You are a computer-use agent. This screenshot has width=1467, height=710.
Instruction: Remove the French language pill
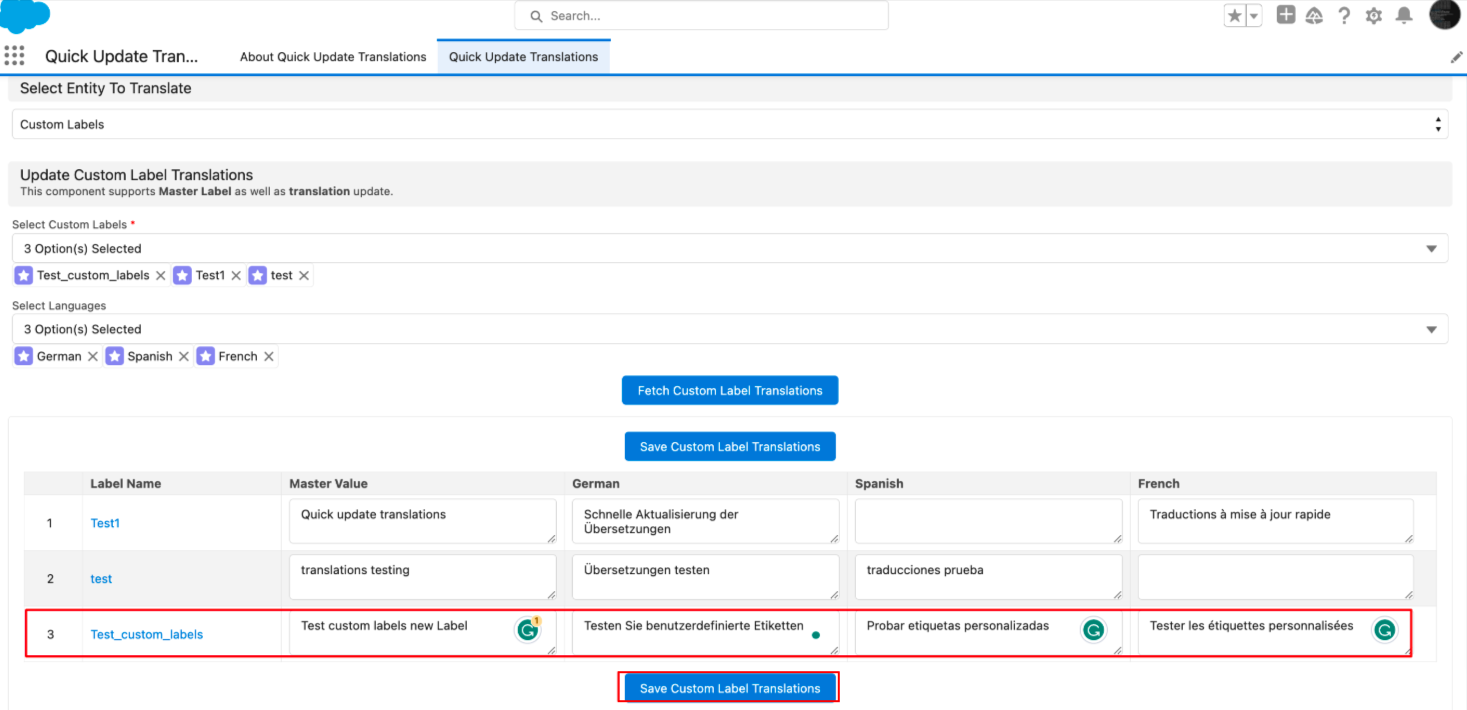[269, 357]
